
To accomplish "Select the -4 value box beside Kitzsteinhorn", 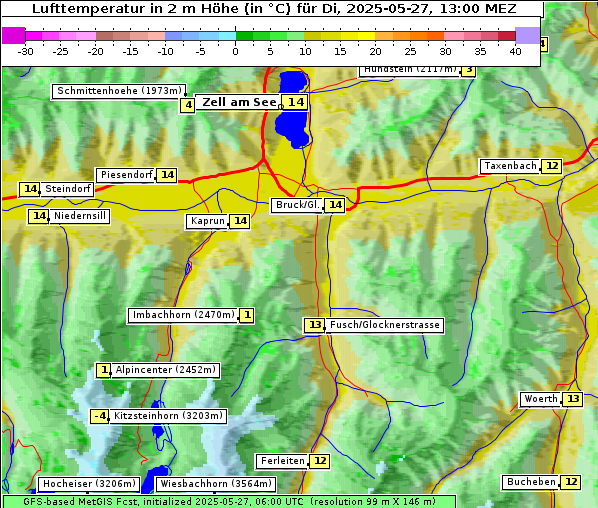I will click(100, 416).
